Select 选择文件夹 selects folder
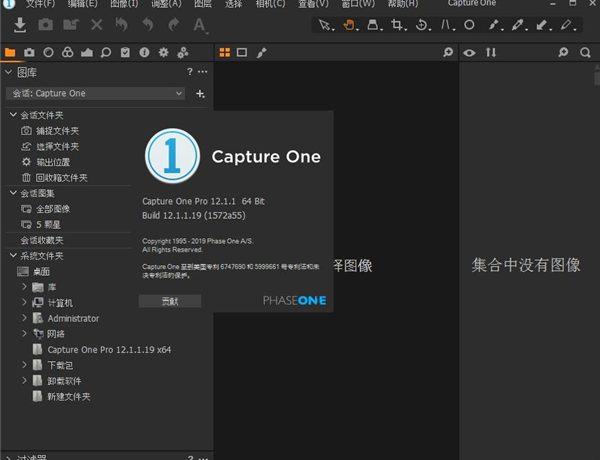This screenshot has height=460, width=600. [57, 147]
